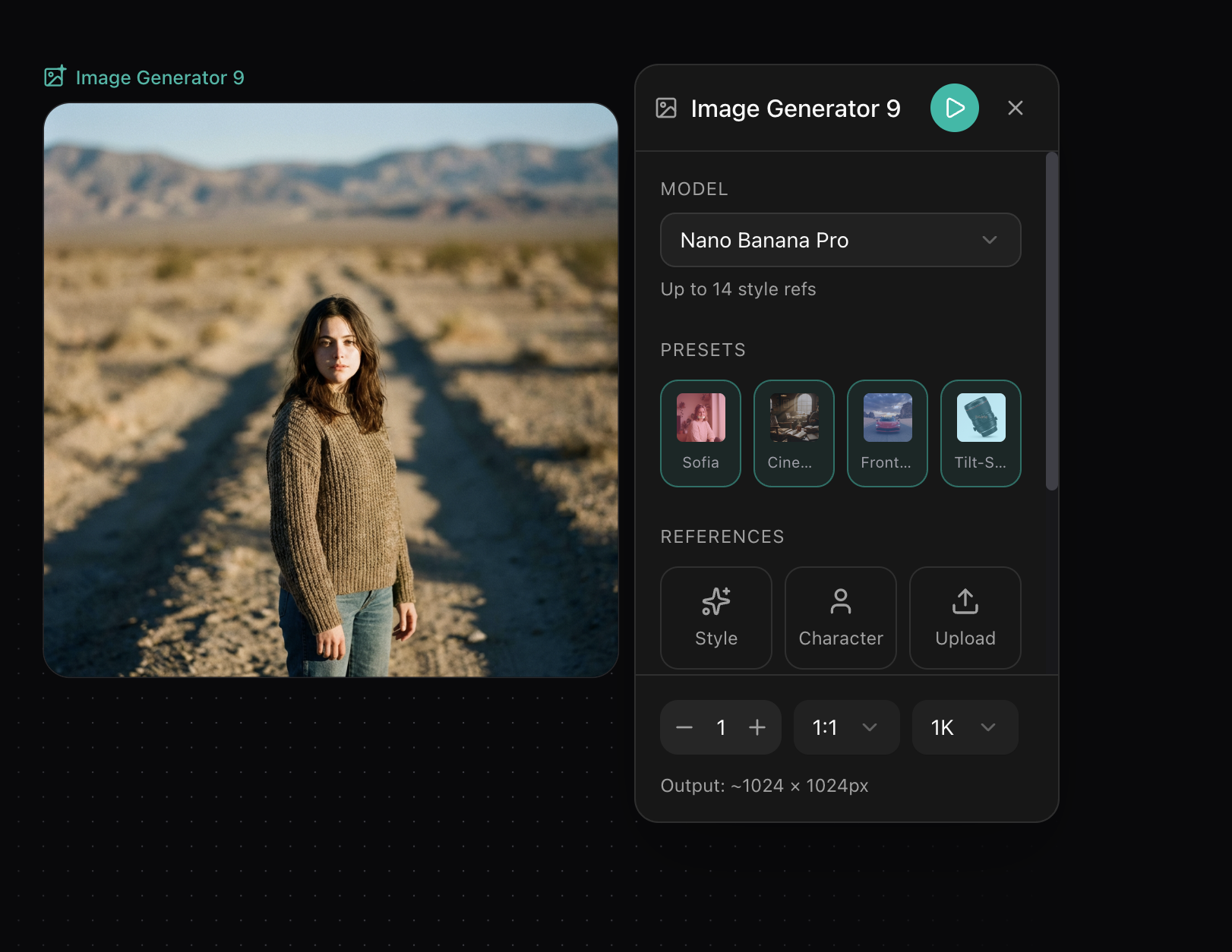Select the Tilt-S... lens preset thumbnail
Image resolution: width=1232 pixels, height=952 pixels.
coord(981,418)
